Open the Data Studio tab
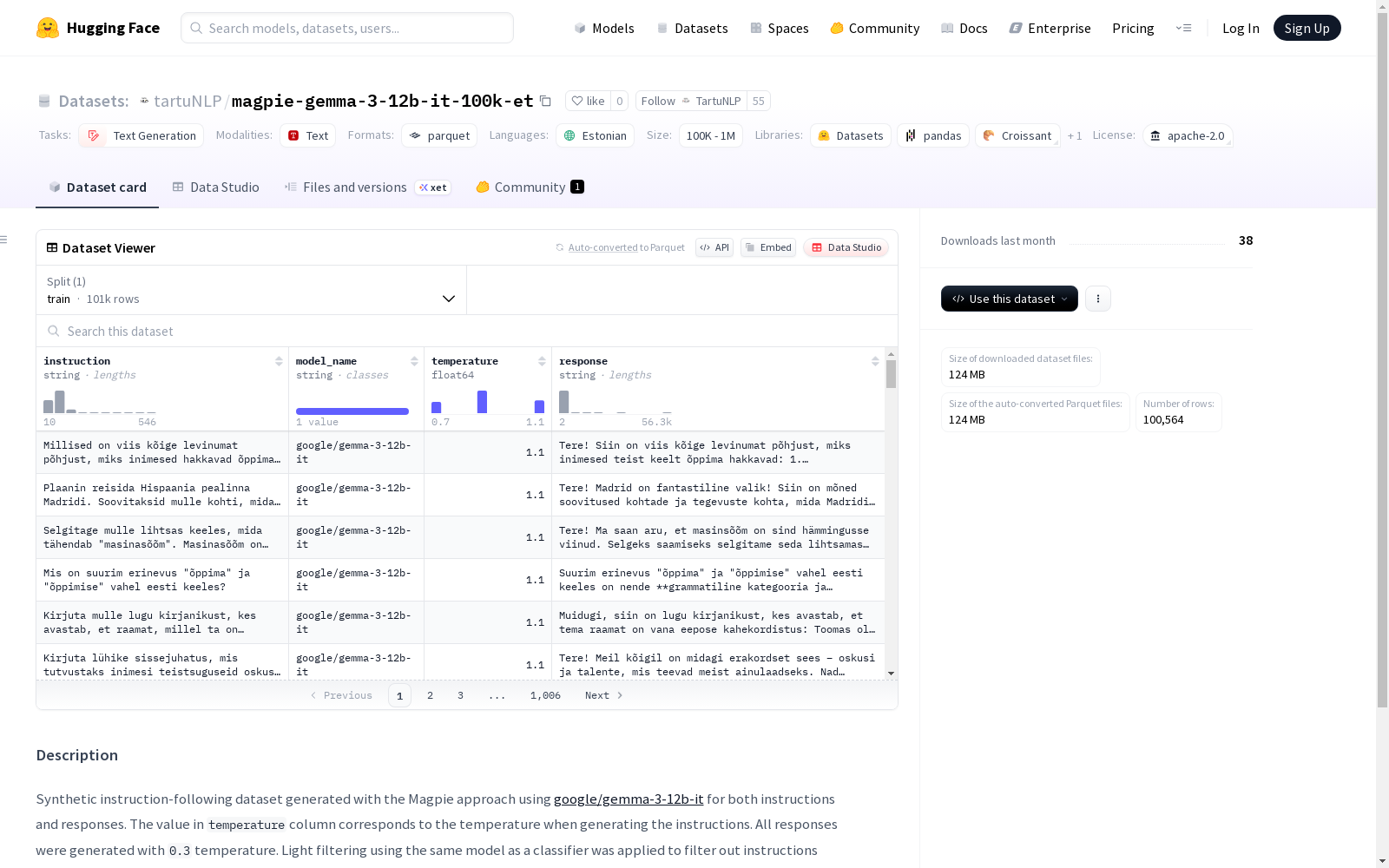1389x868 pixels. tap(216, 187)
